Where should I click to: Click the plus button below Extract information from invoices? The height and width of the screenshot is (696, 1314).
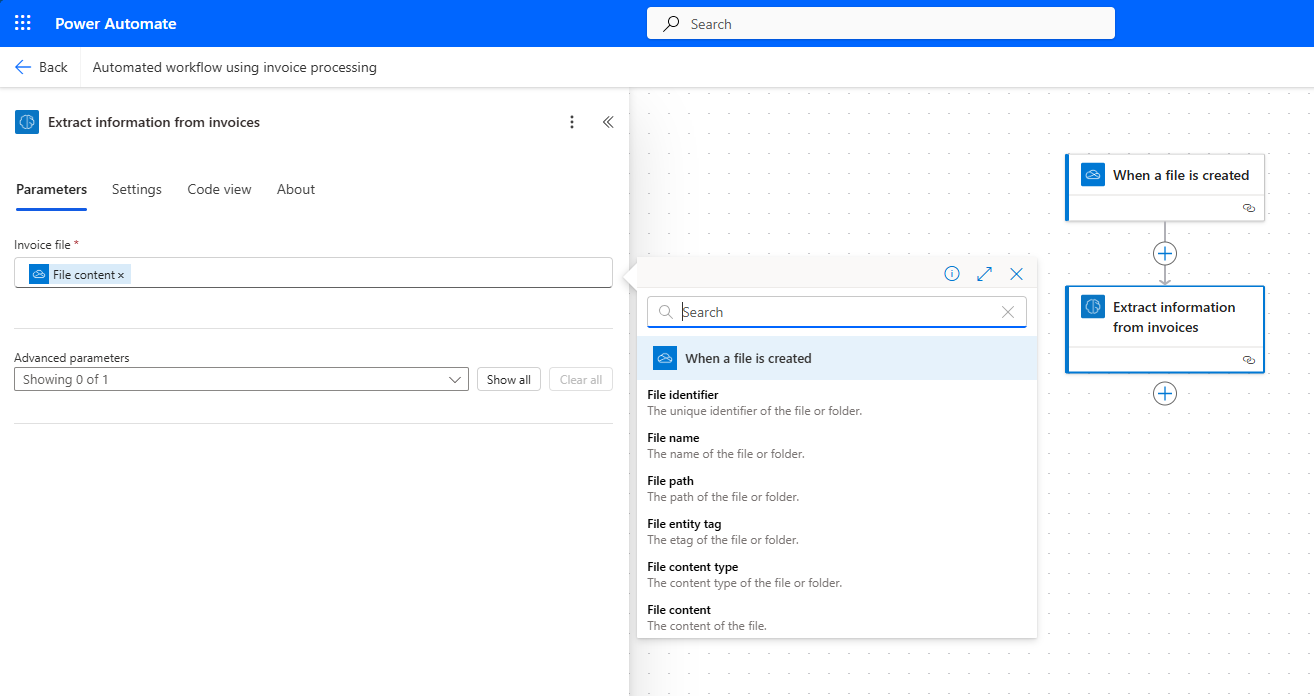pos(1164,393)
